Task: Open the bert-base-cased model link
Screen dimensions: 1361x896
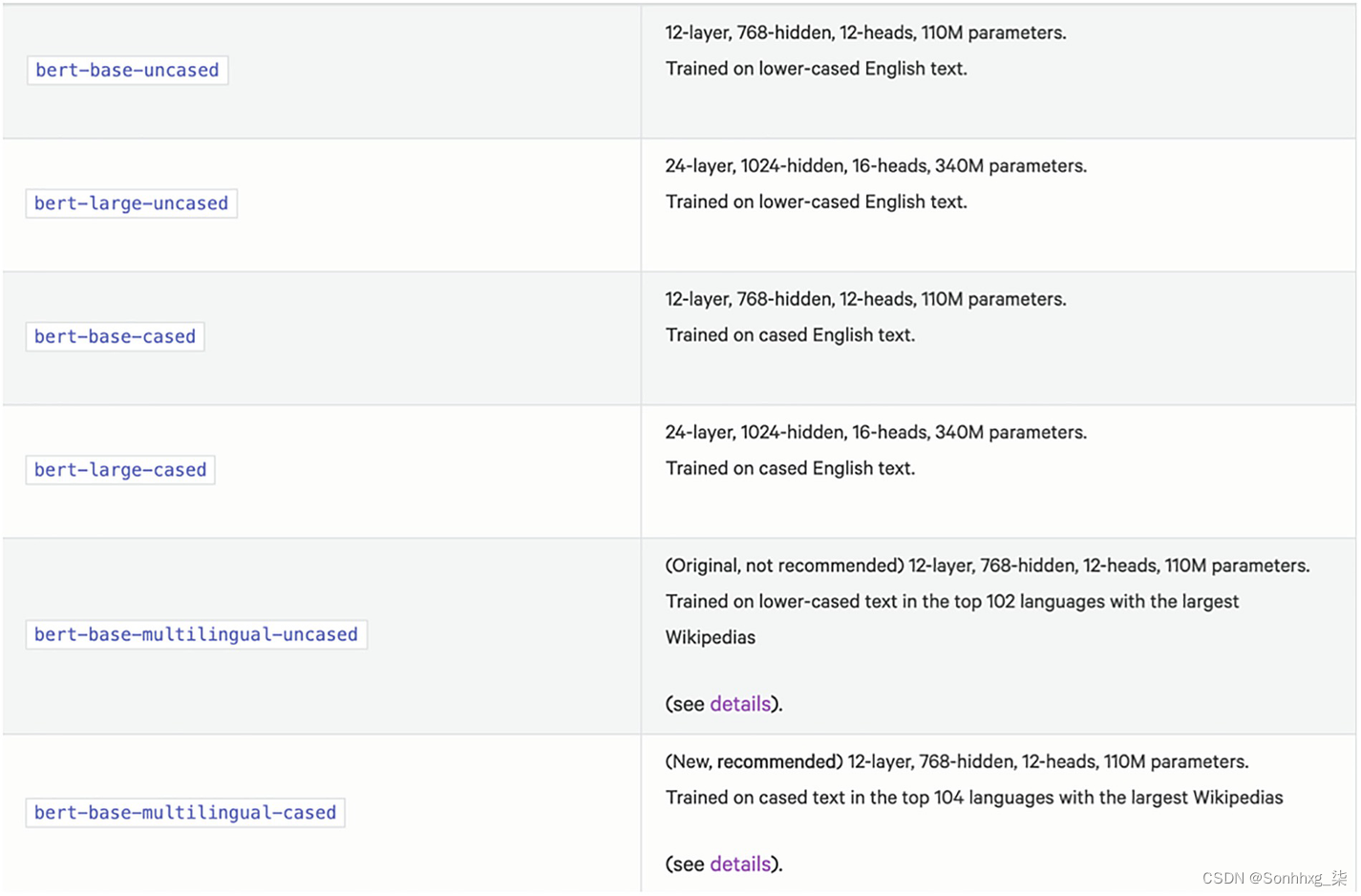Action: 115,336
